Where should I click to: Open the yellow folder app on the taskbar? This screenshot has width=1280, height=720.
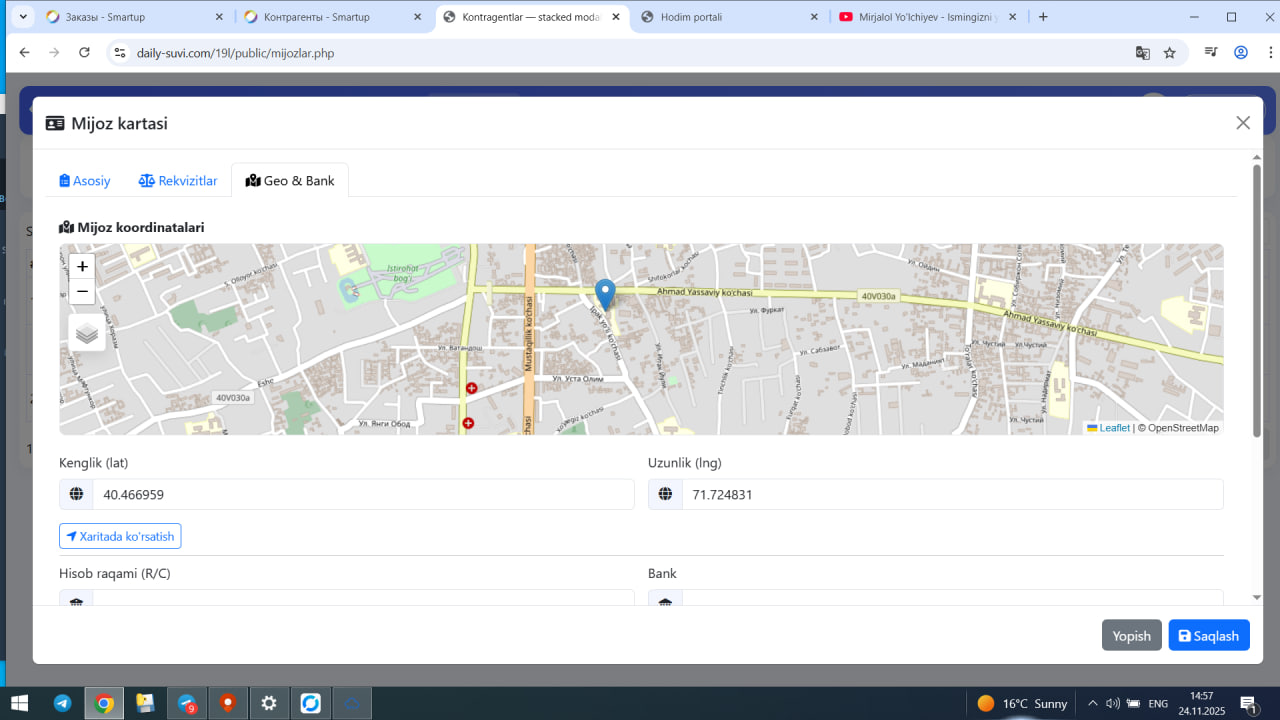tap(145, 703)
